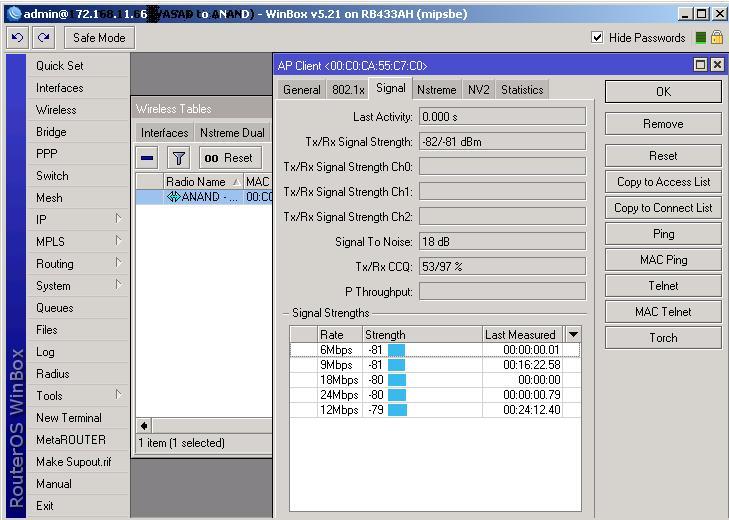
Task: Click the MAC Ping button
Action: 663,260
